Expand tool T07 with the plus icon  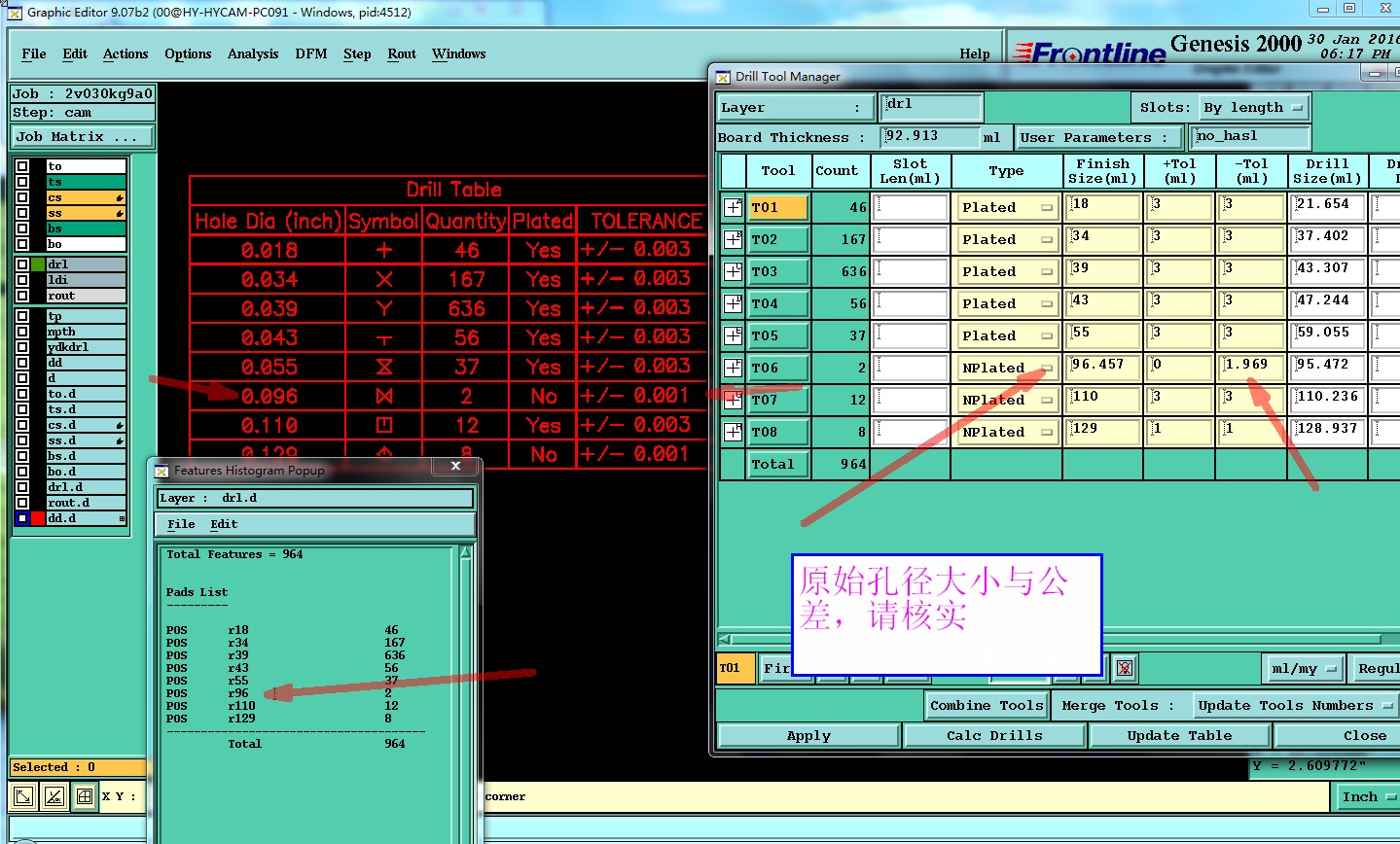(x=734, y=400)
